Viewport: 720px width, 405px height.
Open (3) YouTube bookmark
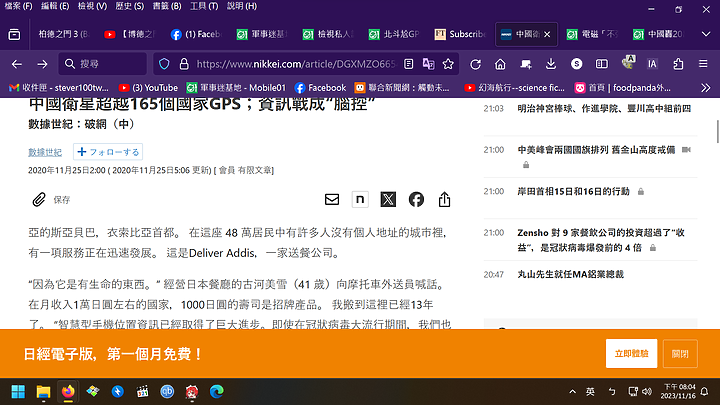(148, 88)
